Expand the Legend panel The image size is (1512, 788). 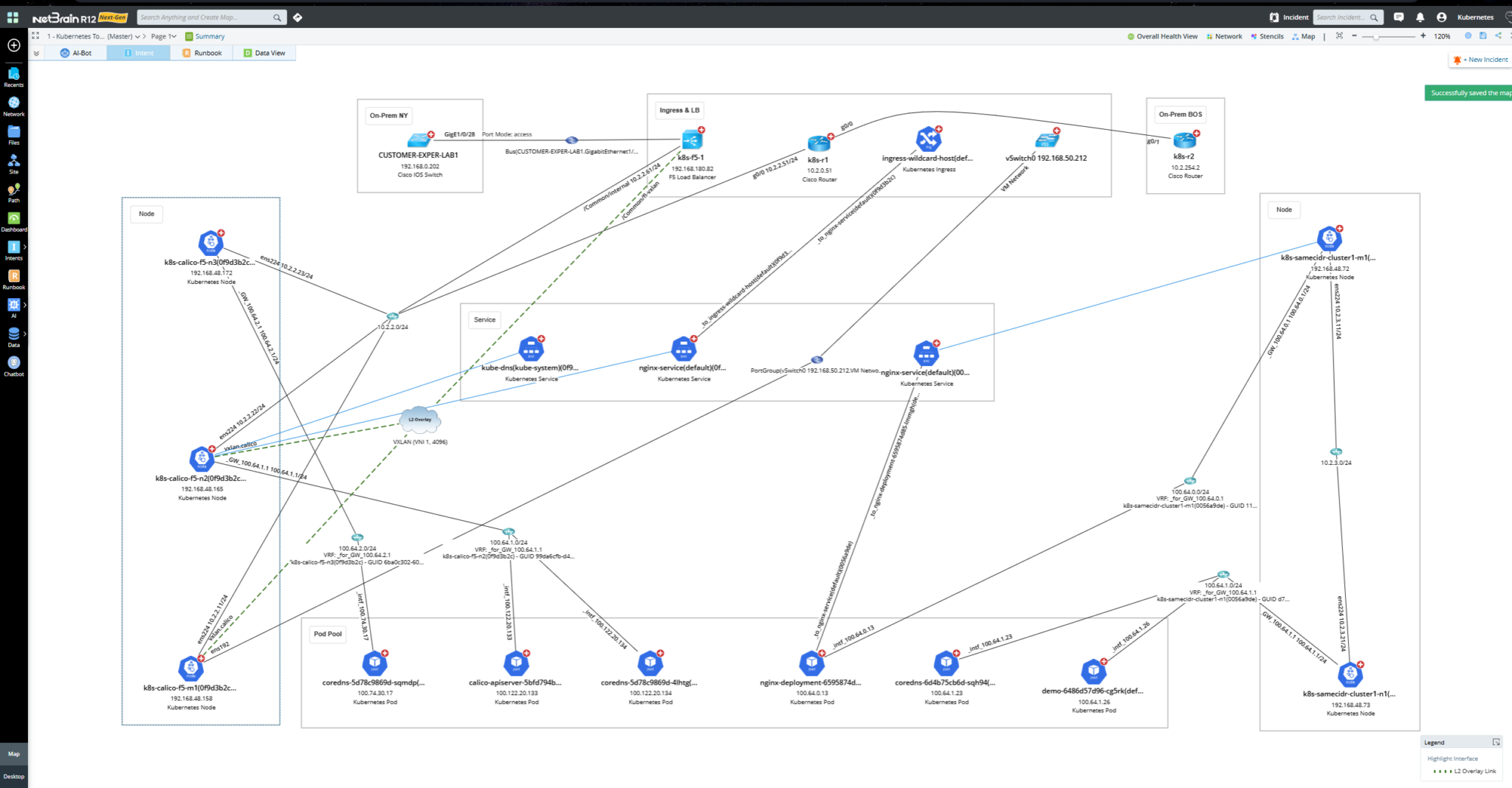[x=1496, y=742]
